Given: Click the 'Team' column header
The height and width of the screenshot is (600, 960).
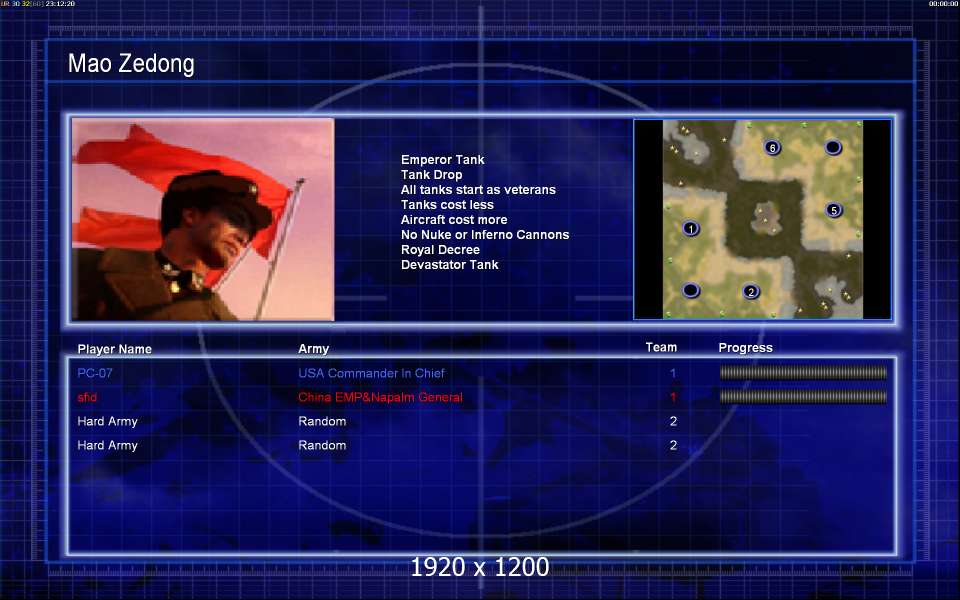Looking at the screenshot, I should coord(661,347).
